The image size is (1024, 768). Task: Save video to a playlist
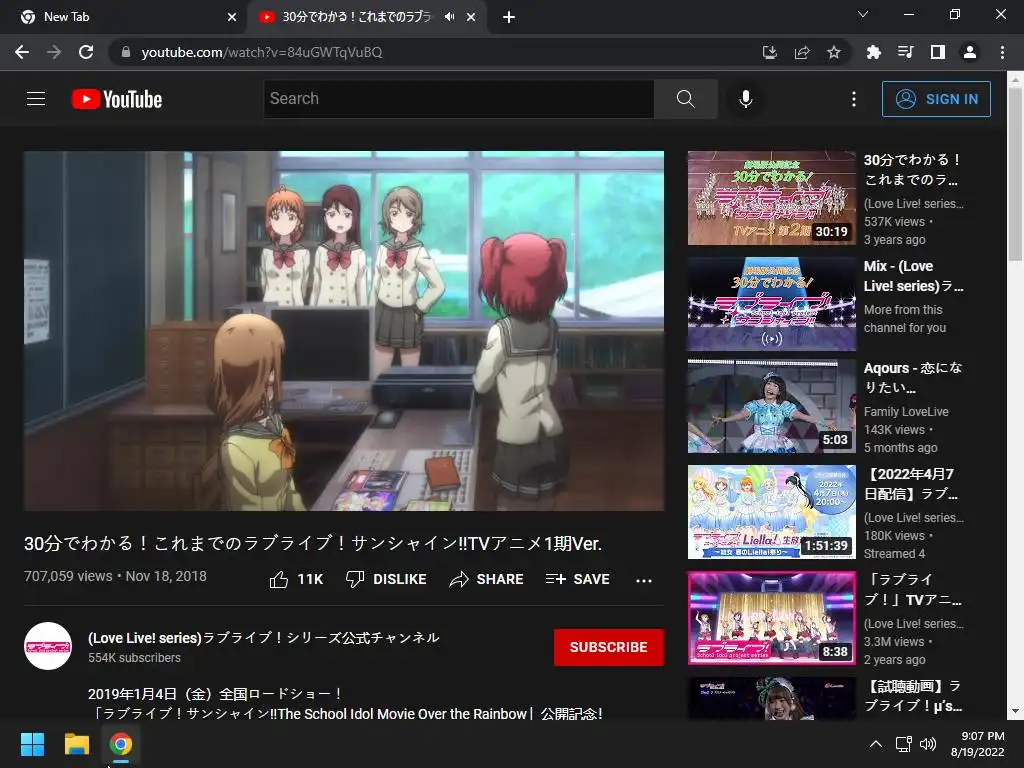pyautogui.click(x=578, y=579)
